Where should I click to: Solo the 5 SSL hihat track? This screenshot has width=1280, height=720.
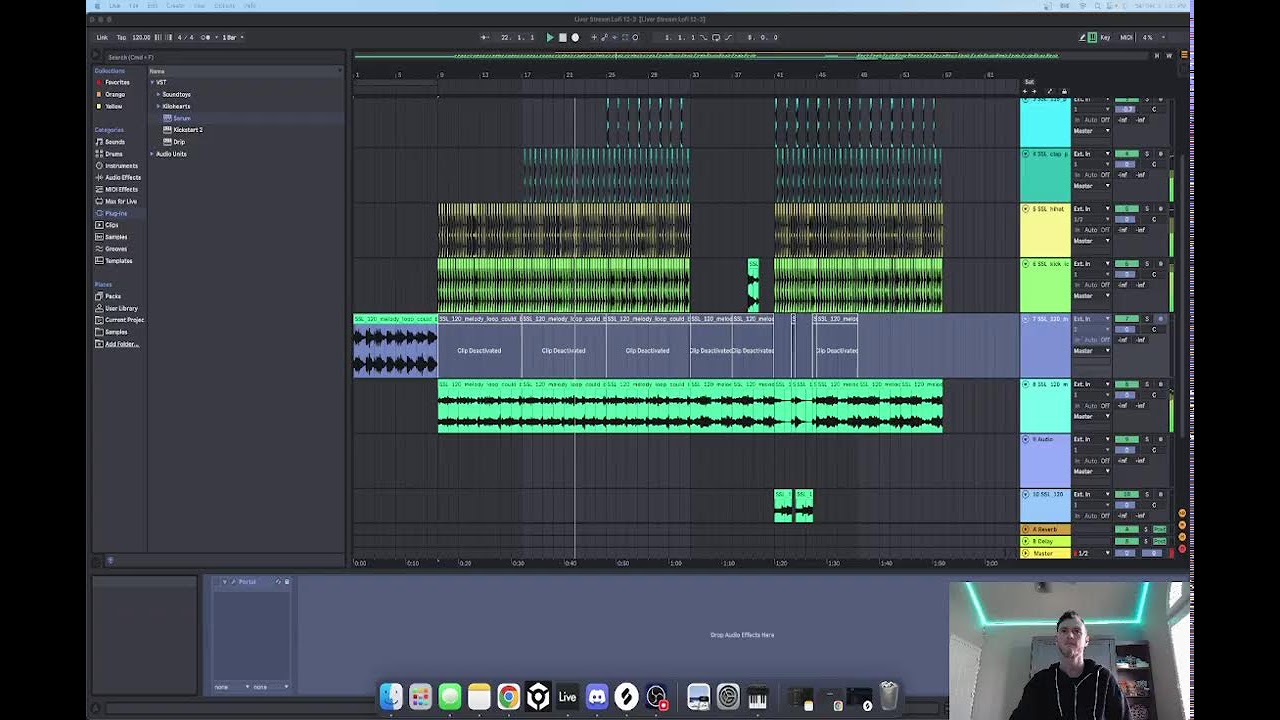pyautogui.click(x=1147, y=209)
